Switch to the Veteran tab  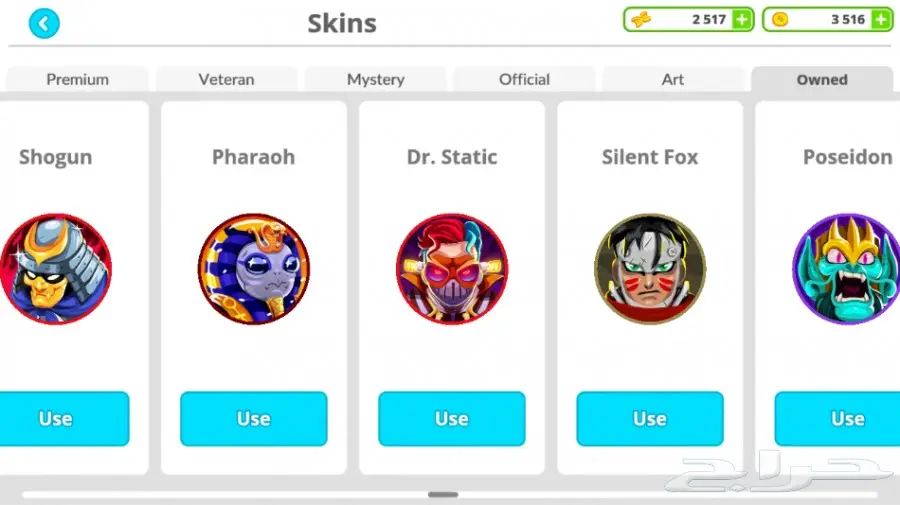[x=226, y=79]
